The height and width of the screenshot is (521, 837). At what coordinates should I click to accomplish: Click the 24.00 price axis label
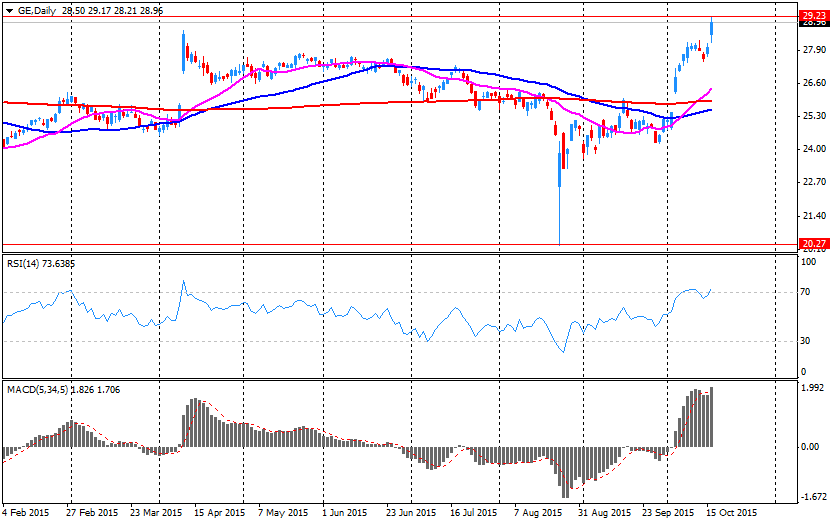coord(814,149)
